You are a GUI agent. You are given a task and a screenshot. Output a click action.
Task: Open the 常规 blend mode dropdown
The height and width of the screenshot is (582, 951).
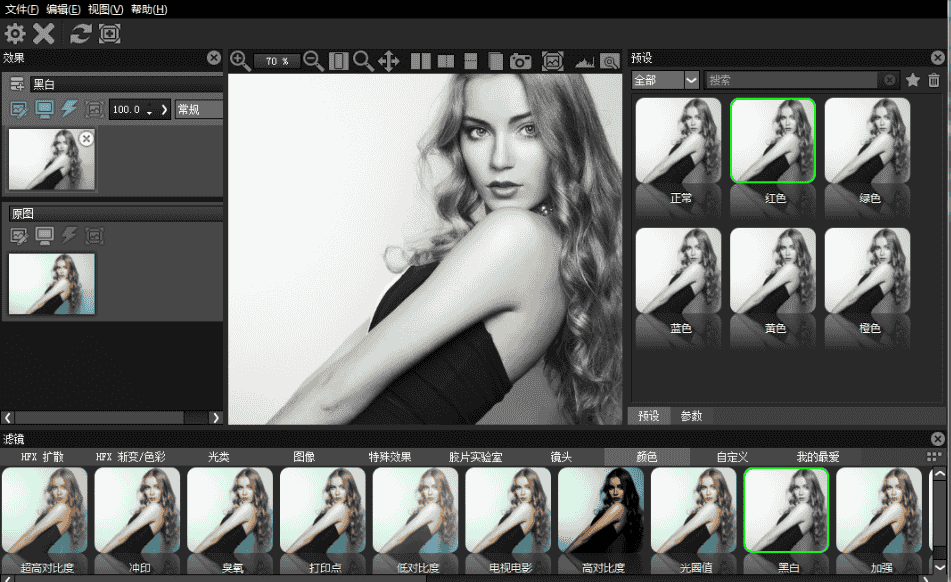pos(199,109)
